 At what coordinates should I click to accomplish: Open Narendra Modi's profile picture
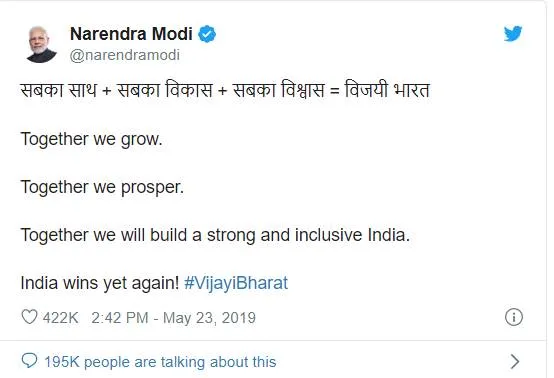[x=41, y=44]
